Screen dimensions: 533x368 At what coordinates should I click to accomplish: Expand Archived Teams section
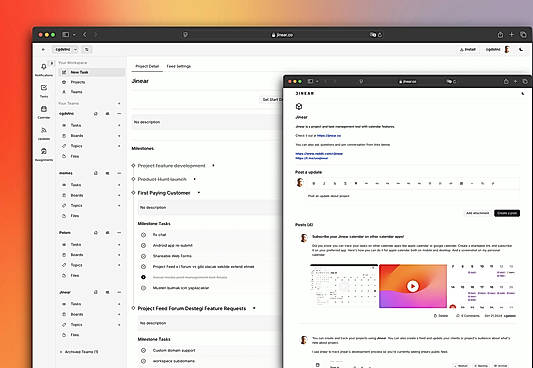click(79, 352)
